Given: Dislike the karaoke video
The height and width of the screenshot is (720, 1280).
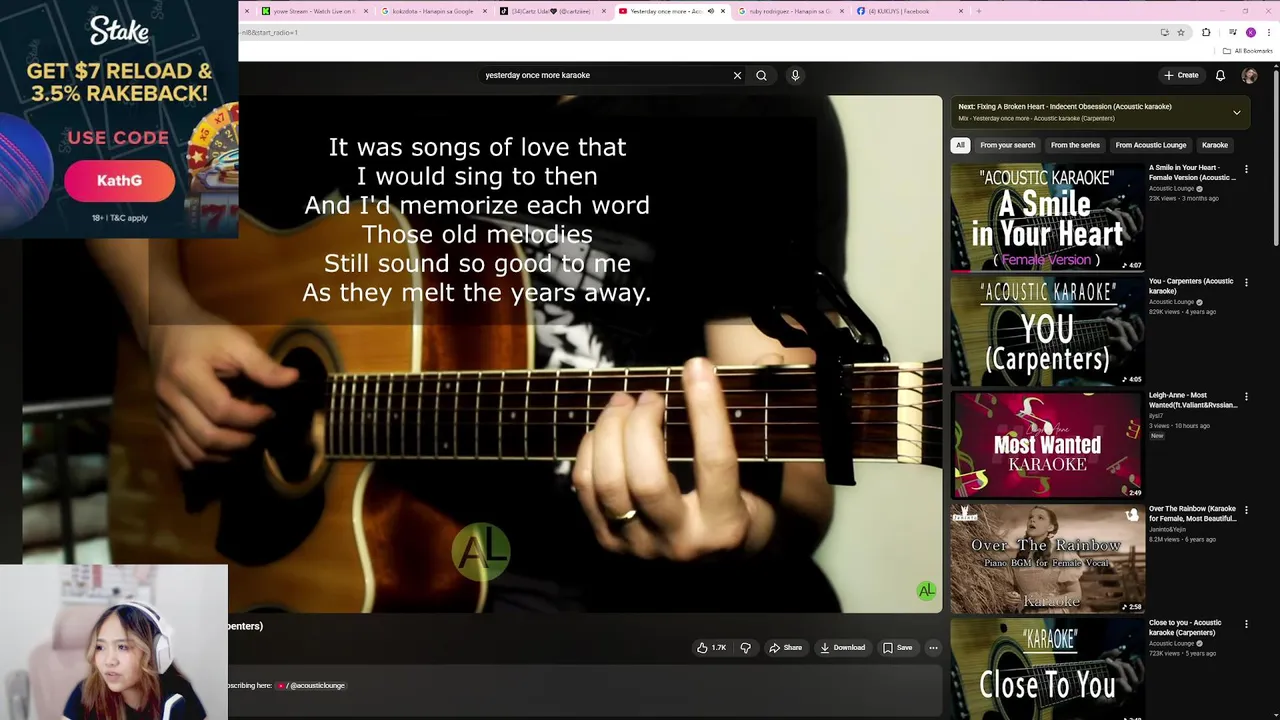Looking at the screenshot, I should 745,648.
